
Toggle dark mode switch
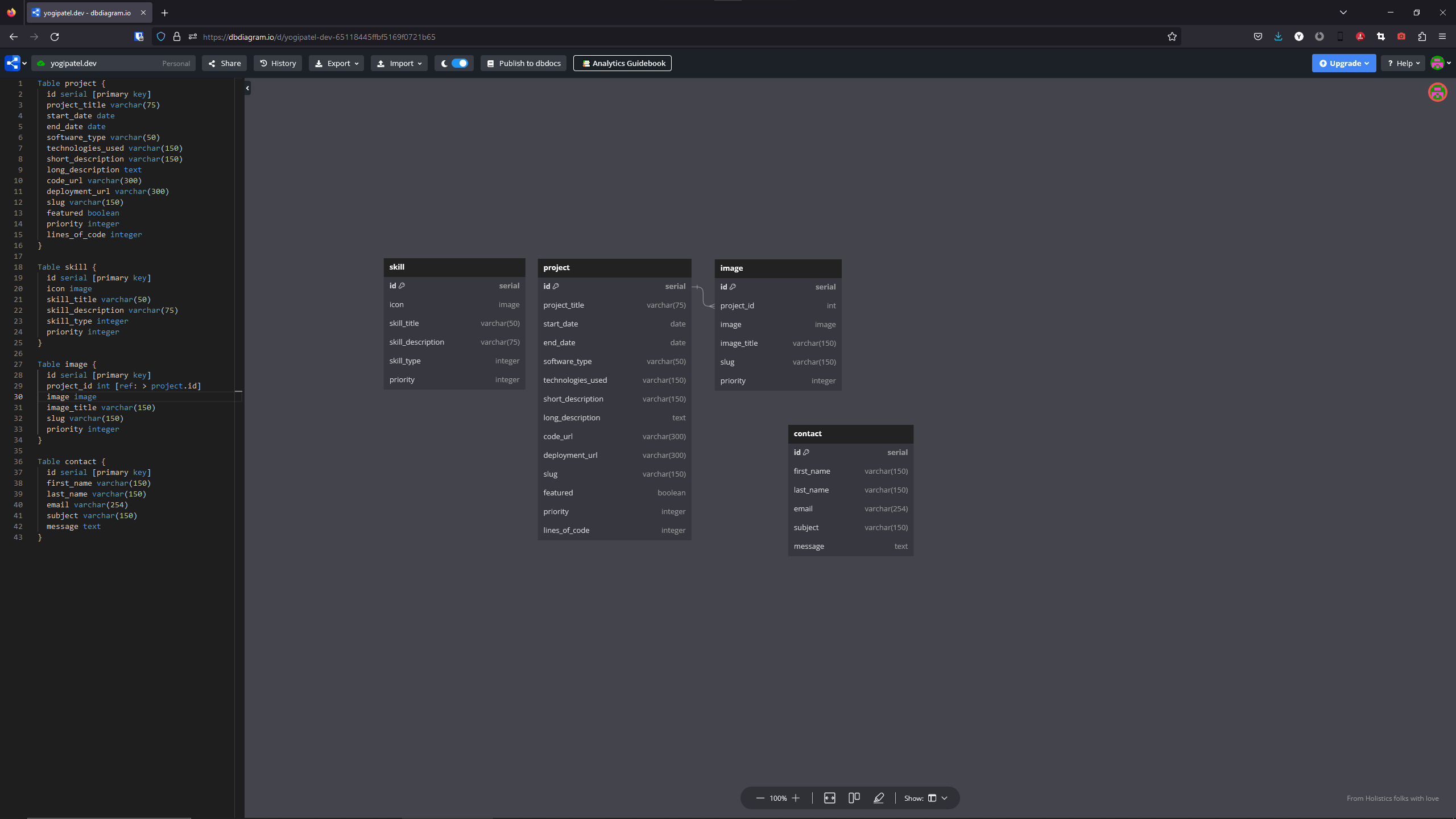click(x=459, y=63)
